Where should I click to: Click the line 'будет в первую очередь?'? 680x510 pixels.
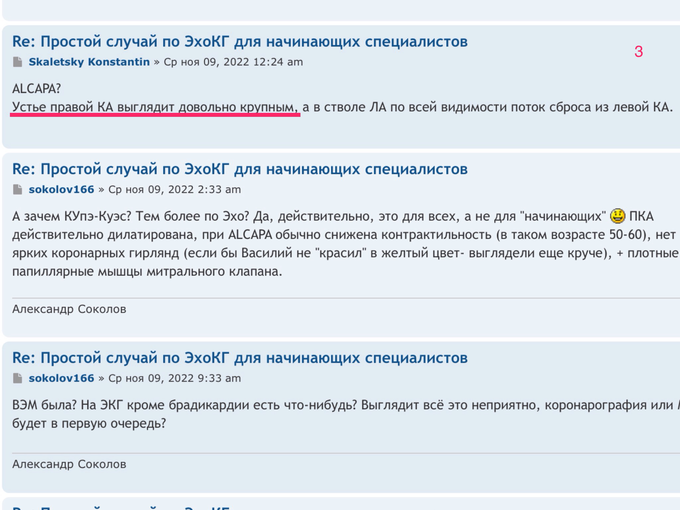click(89, 423)
